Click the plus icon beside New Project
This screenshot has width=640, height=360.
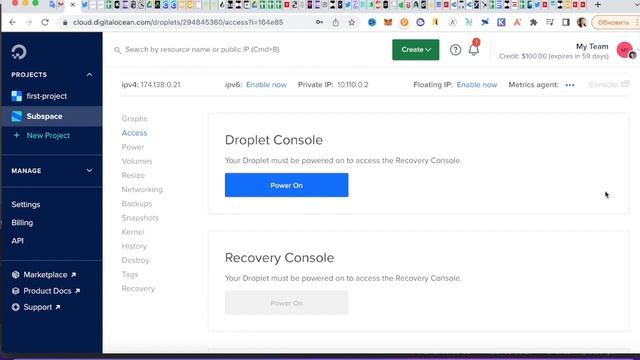pos(16,135)
